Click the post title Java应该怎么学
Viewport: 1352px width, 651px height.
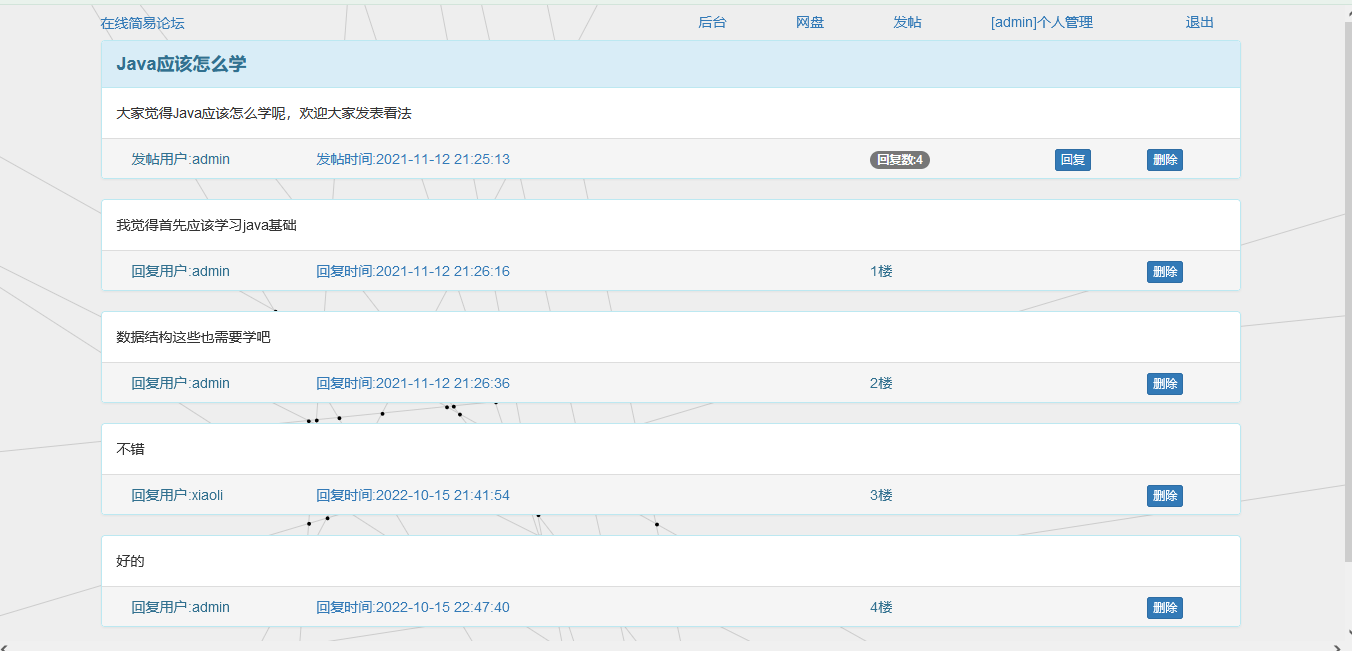tap(181, 65)
